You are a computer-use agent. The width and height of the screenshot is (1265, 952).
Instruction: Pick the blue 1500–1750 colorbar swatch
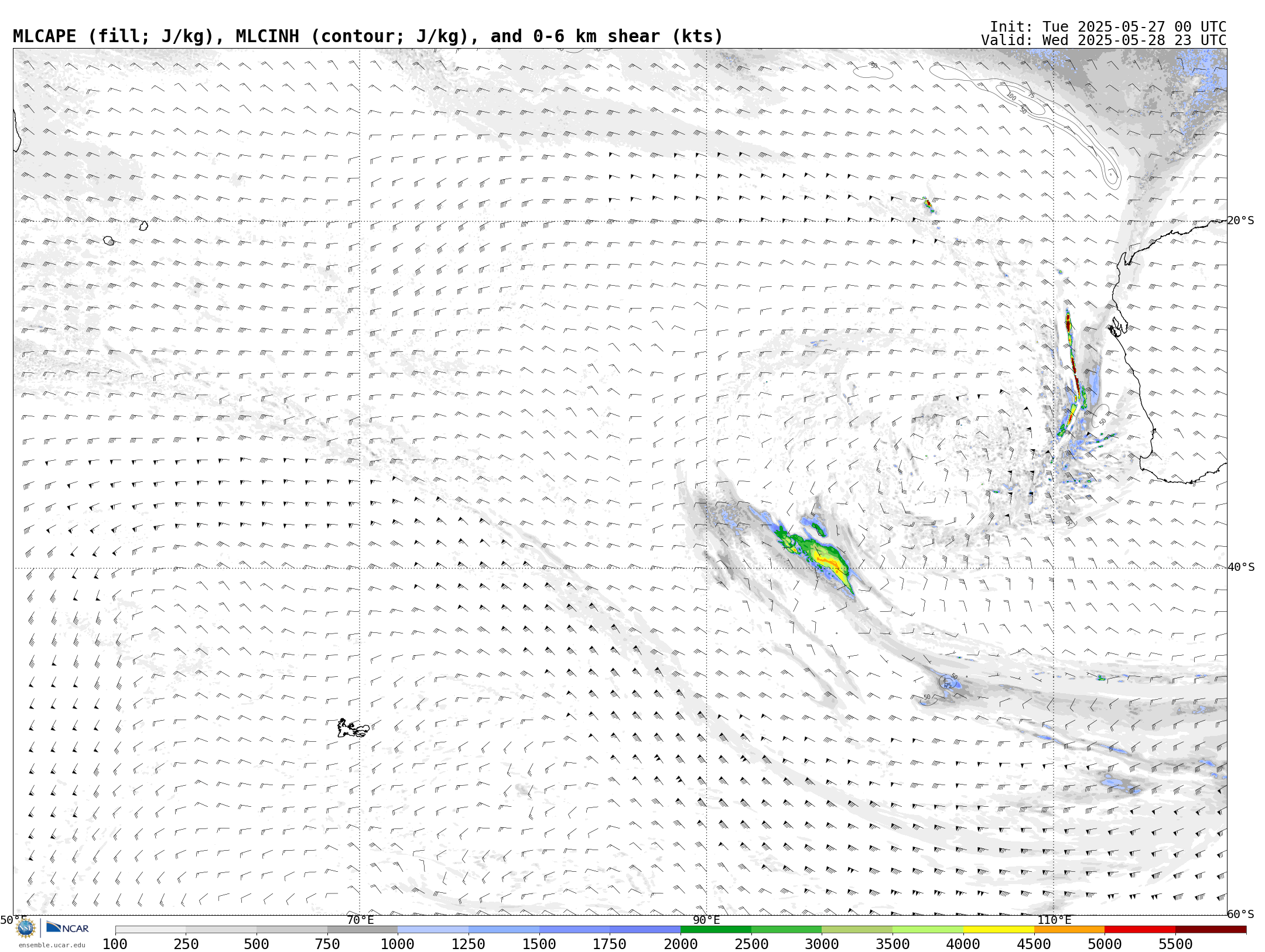pos(575,929)
